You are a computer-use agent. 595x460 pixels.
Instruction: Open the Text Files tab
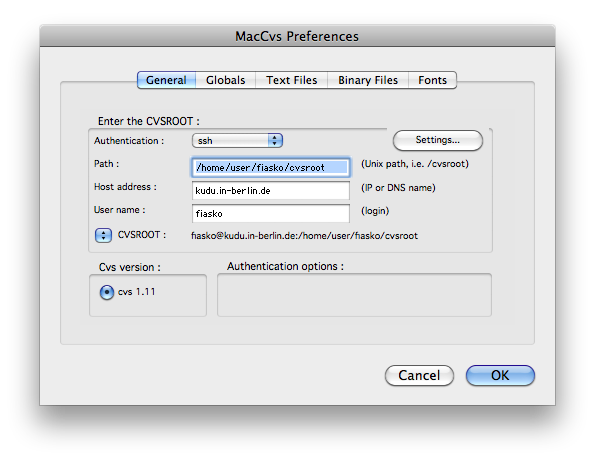291,80
